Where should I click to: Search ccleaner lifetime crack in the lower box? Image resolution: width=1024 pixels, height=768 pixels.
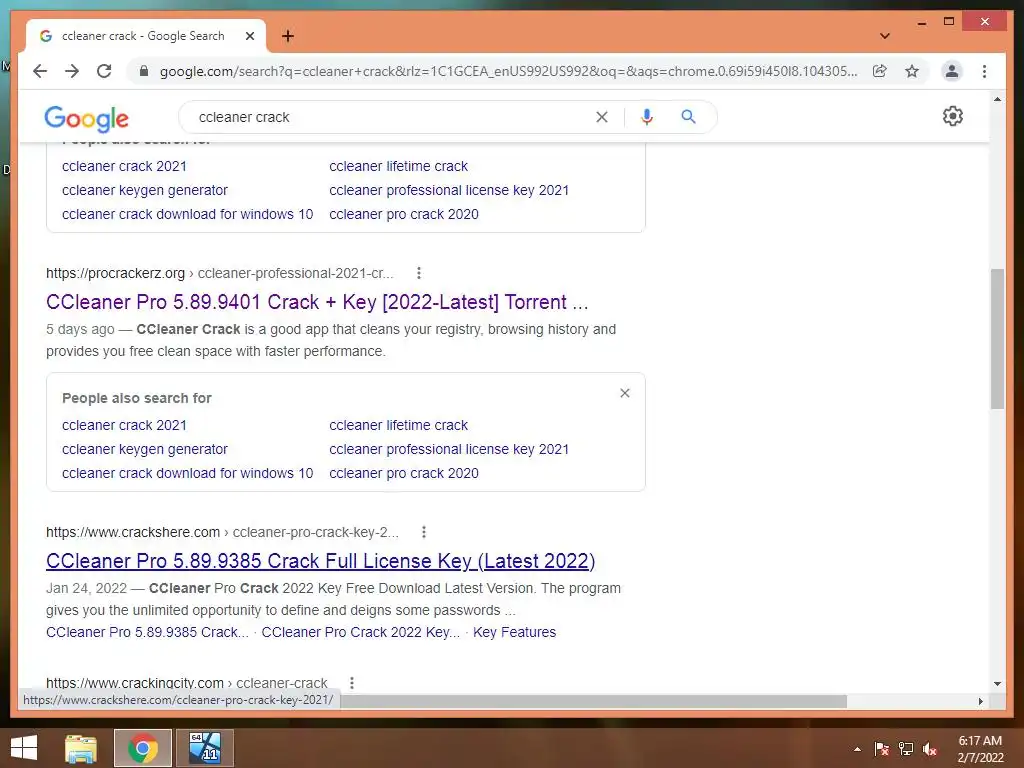click(x=398, y=425)
